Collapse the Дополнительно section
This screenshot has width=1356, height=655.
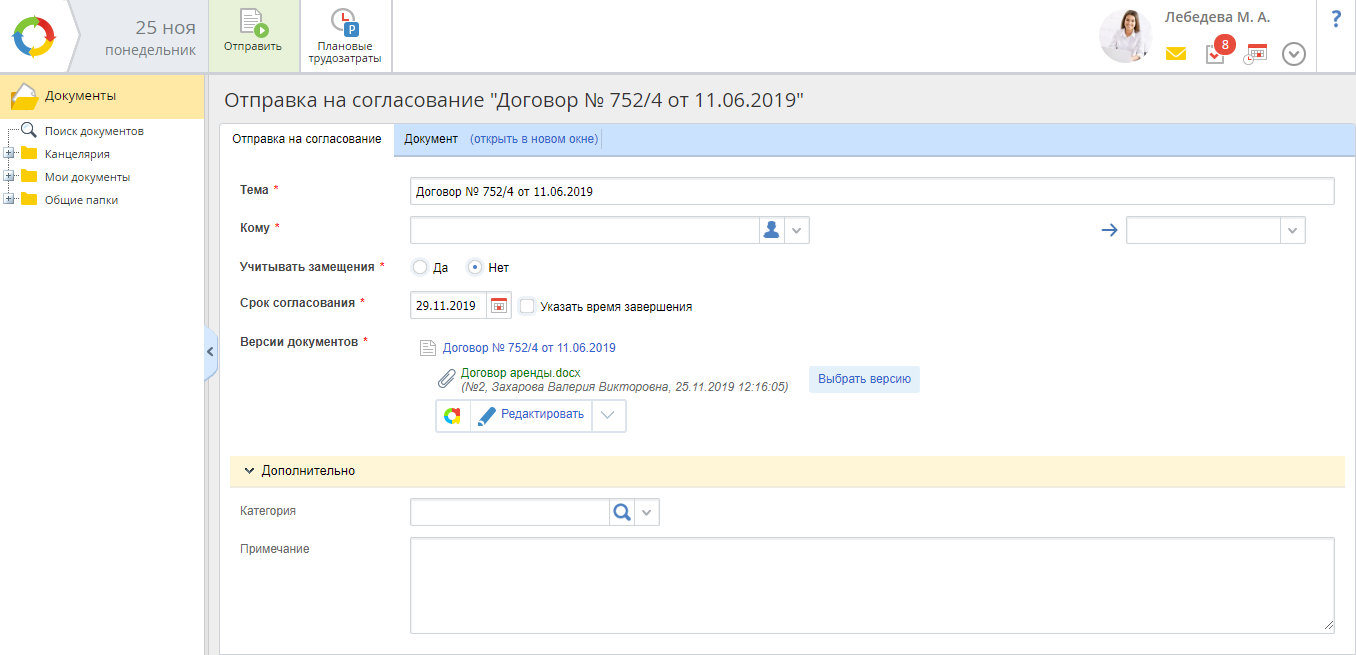[250, 470]
